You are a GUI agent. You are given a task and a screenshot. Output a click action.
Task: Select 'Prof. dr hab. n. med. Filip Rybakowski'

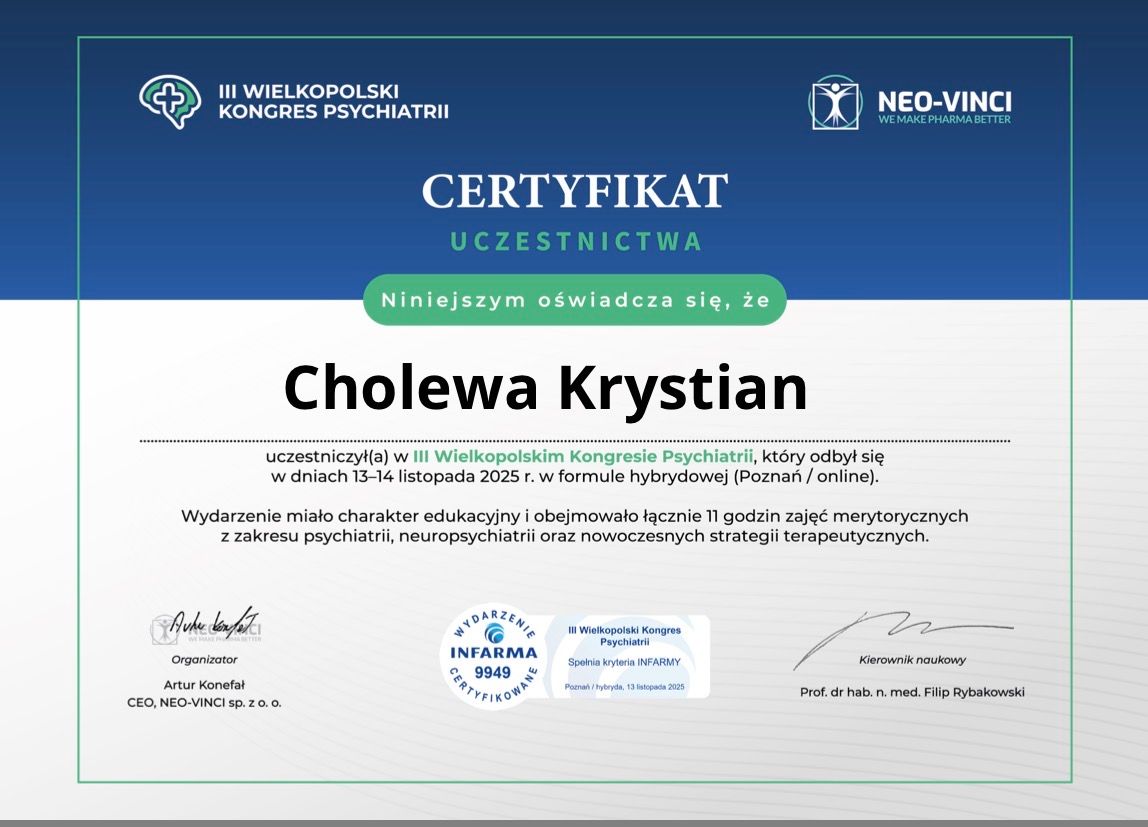coord(912,692)
